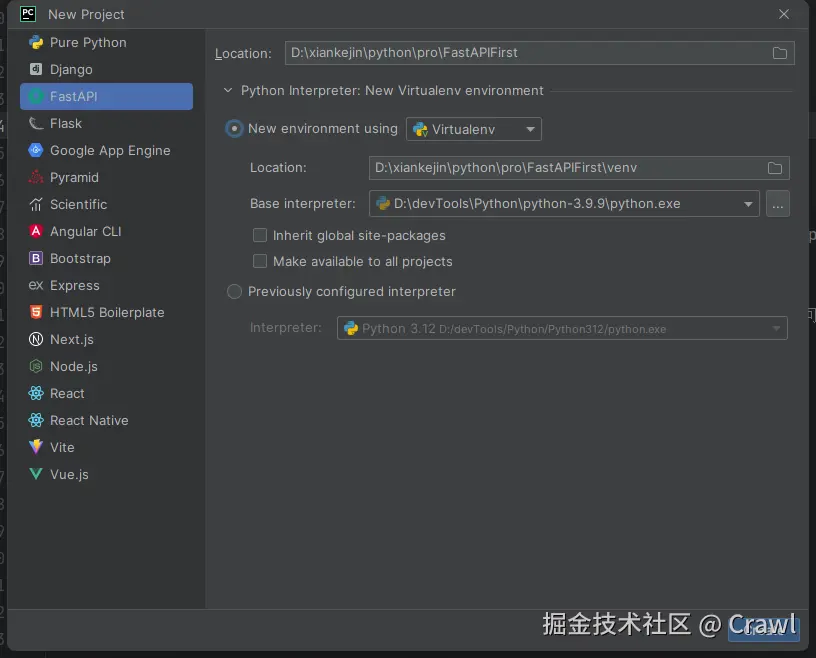816x658 pixels.
Task: Select Express project type label
Action: pos(74,285)
